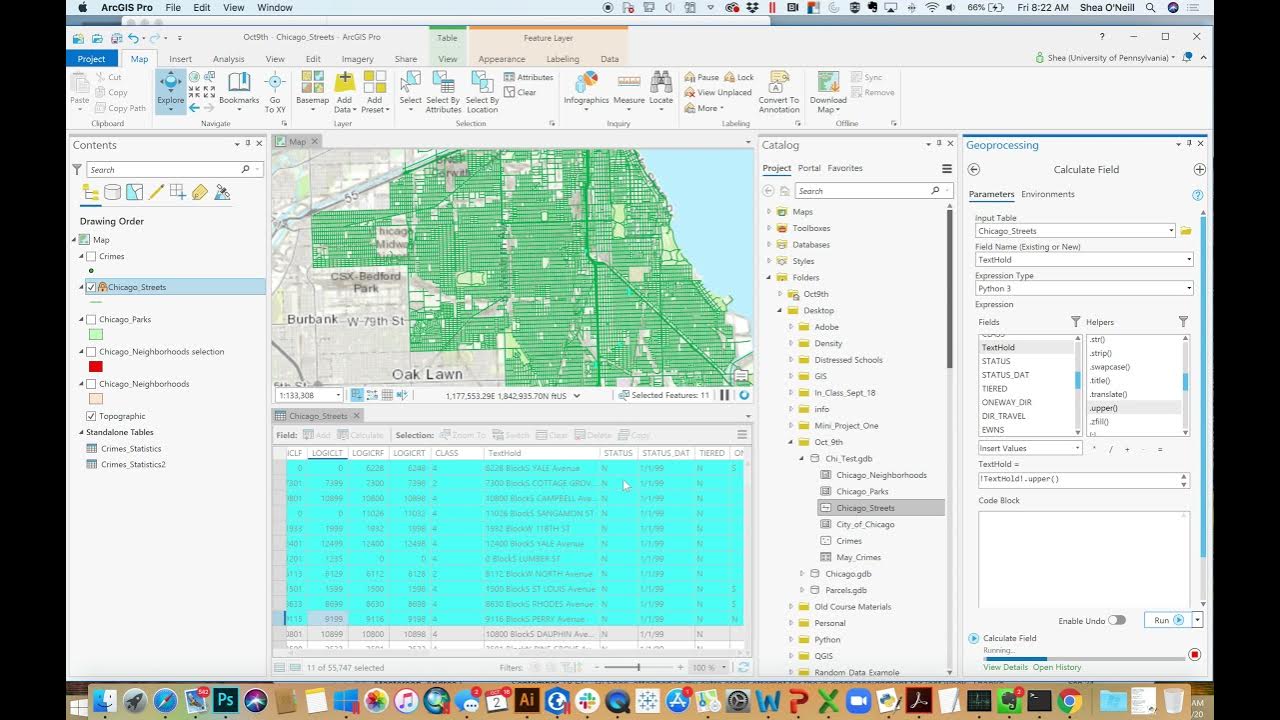Click the View Details link
Viewport: 1280px width, 720px height.
[1005, 667]
